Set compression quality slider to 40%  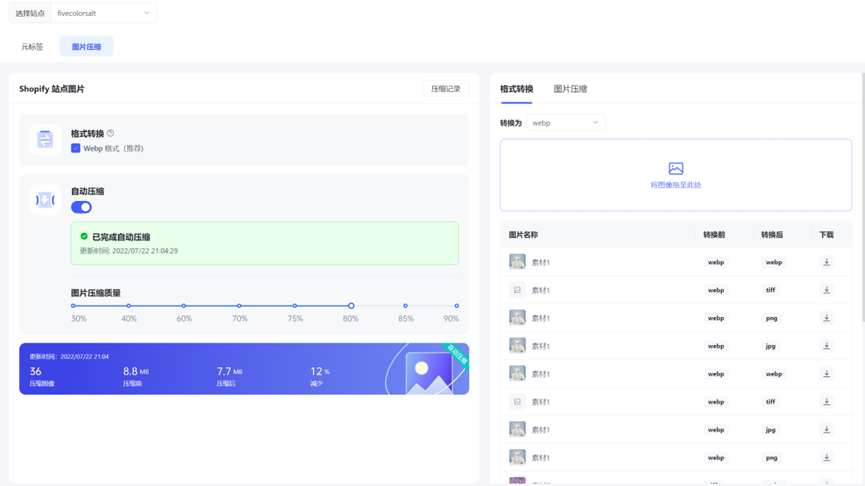[129, 306]
